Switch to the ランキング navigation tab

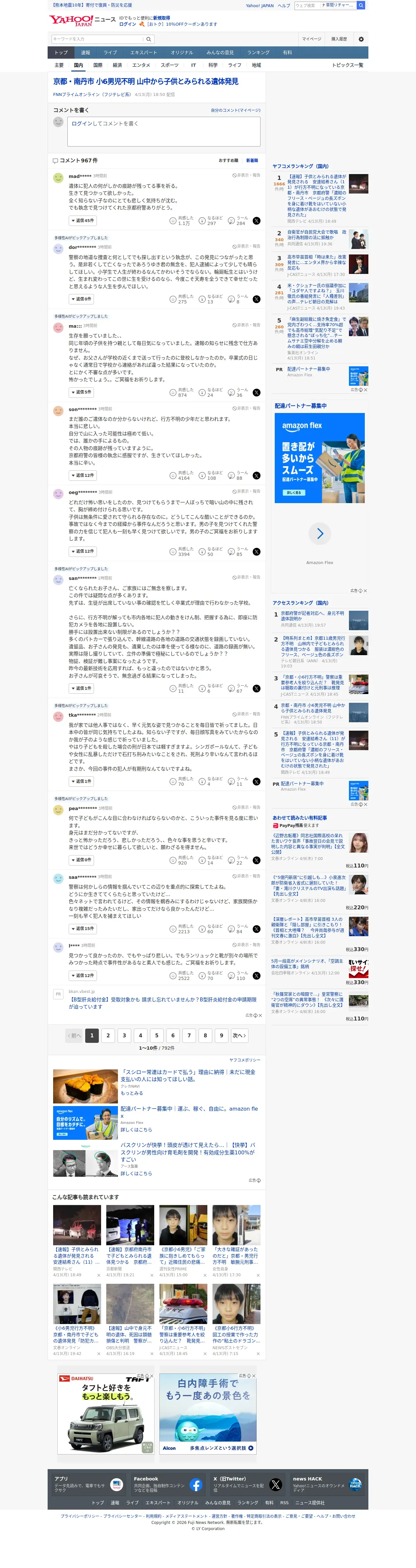[x=258, y=52]
